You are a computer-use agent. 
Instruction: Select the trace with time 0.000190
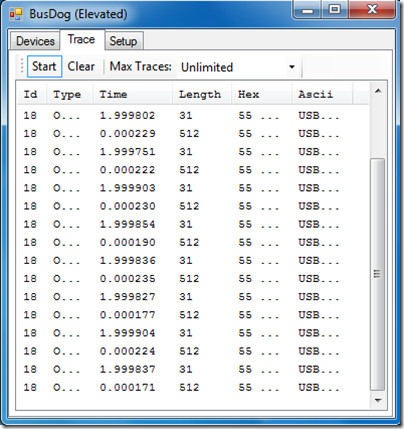(x=193, y=242)
